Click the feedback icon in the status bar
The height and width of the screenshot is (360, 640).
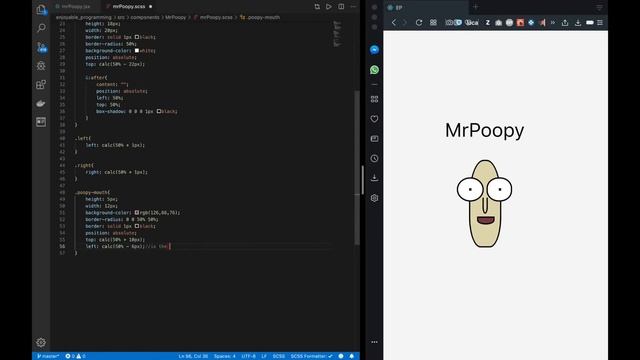coord(341,356)
